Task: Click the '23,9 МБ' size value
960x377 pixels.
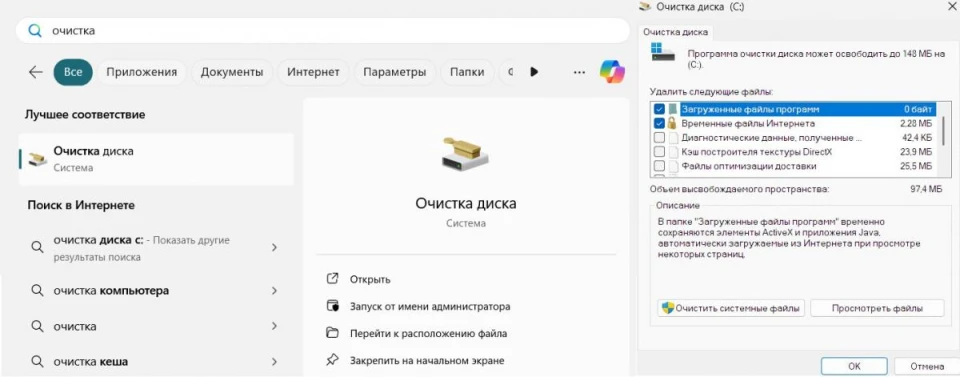Action: 916,152
